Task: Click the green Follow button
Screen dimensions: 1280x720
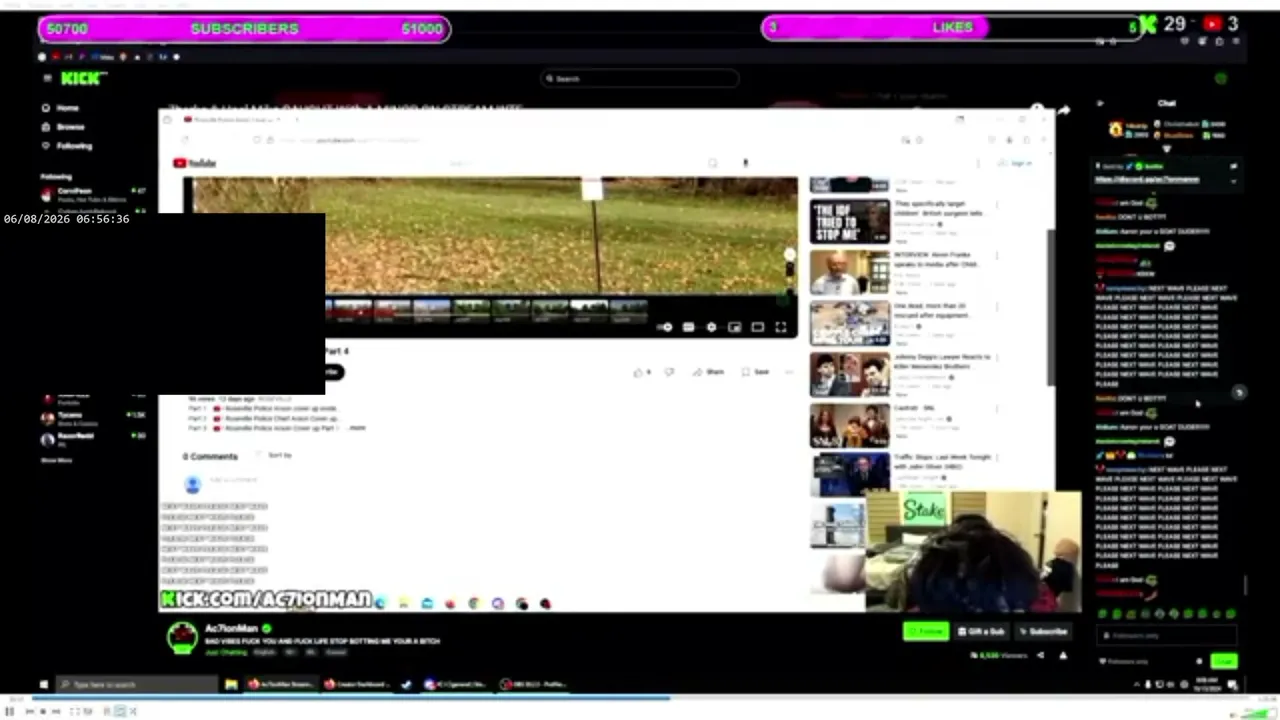Action: (926, 631)
